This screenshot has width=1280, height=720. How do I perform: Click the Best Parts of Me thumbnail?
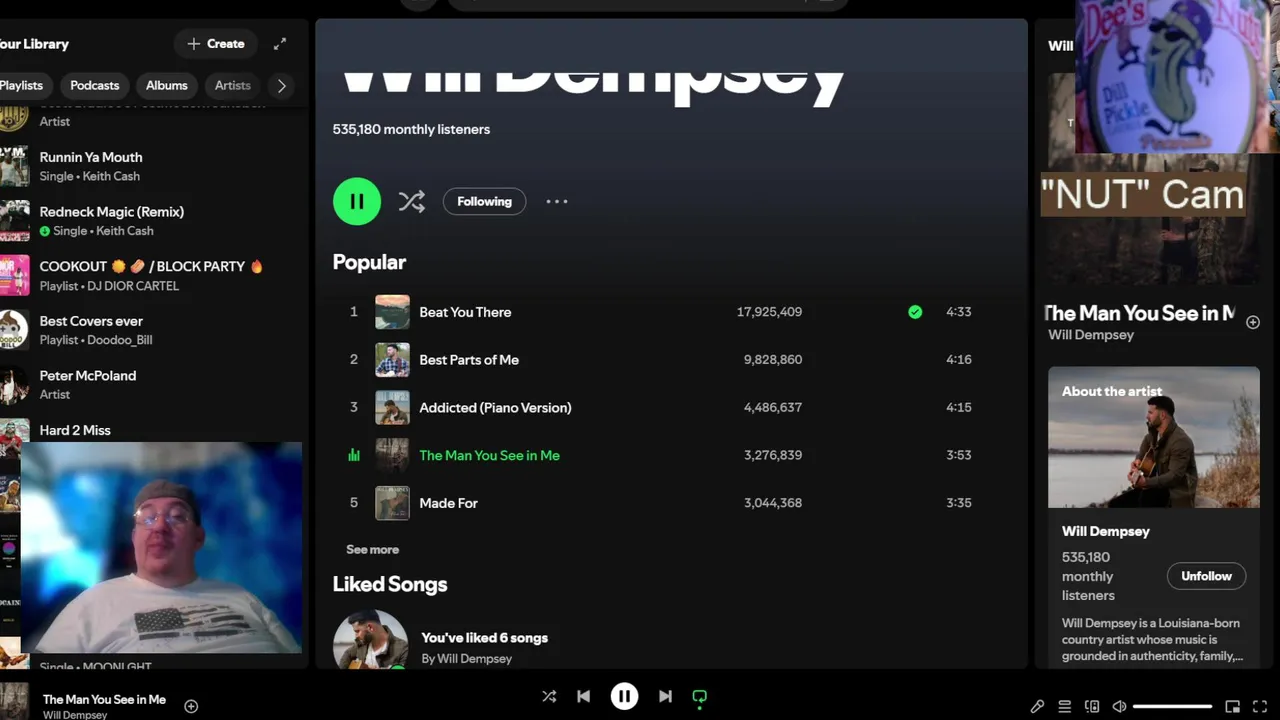pos(392,360)
